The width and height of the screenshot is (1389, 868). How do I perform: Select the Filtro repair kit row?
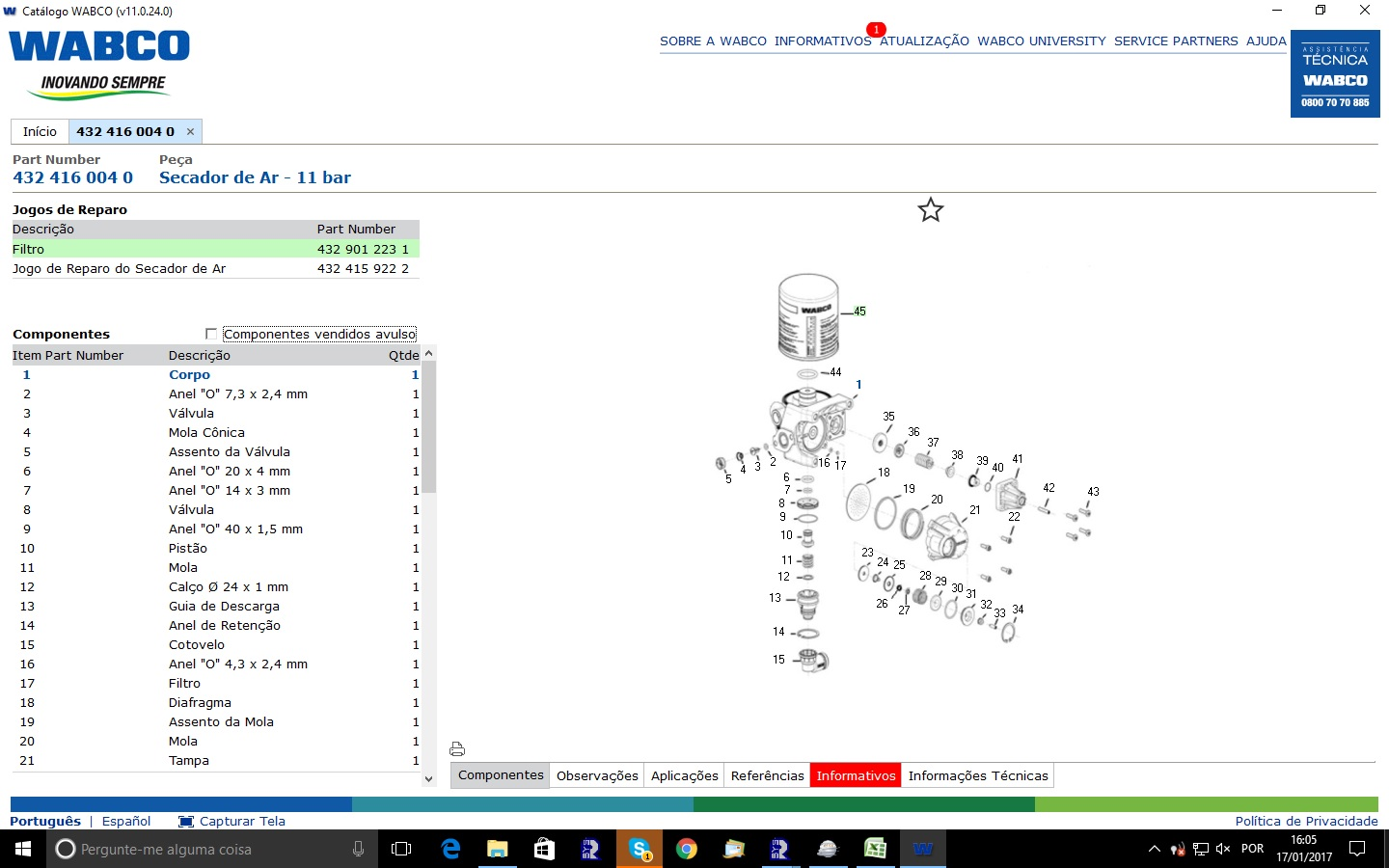(x=215, y=249)
